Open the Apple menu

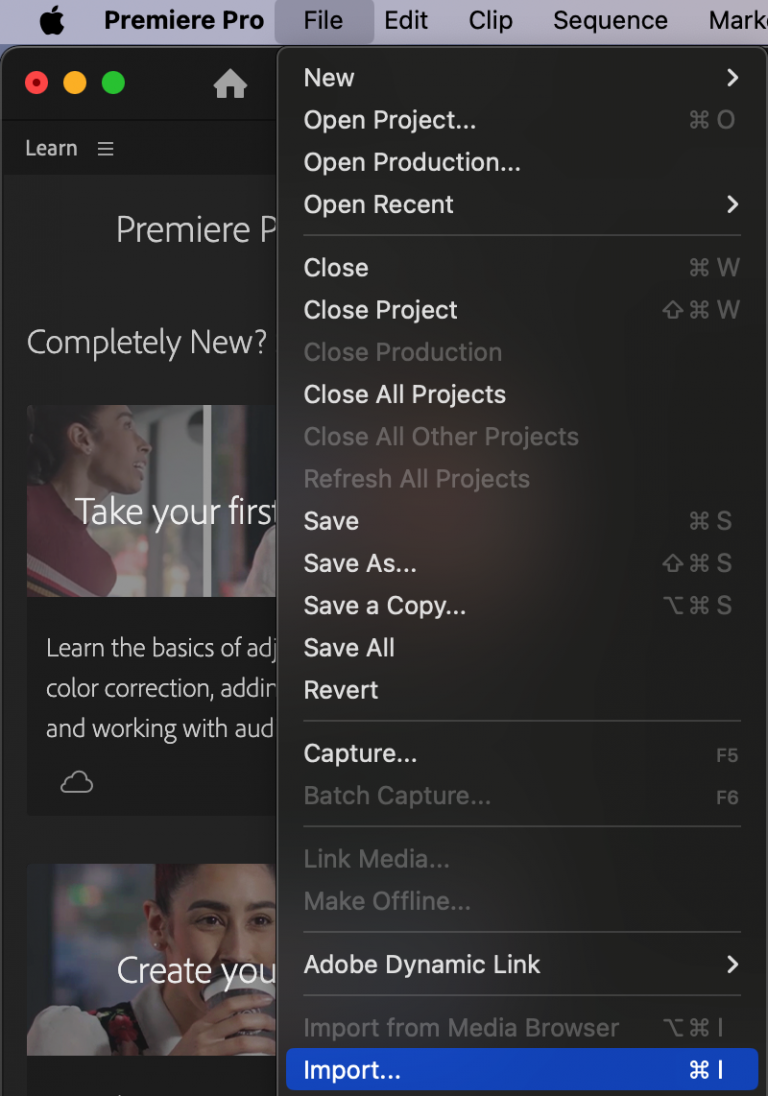52,20
